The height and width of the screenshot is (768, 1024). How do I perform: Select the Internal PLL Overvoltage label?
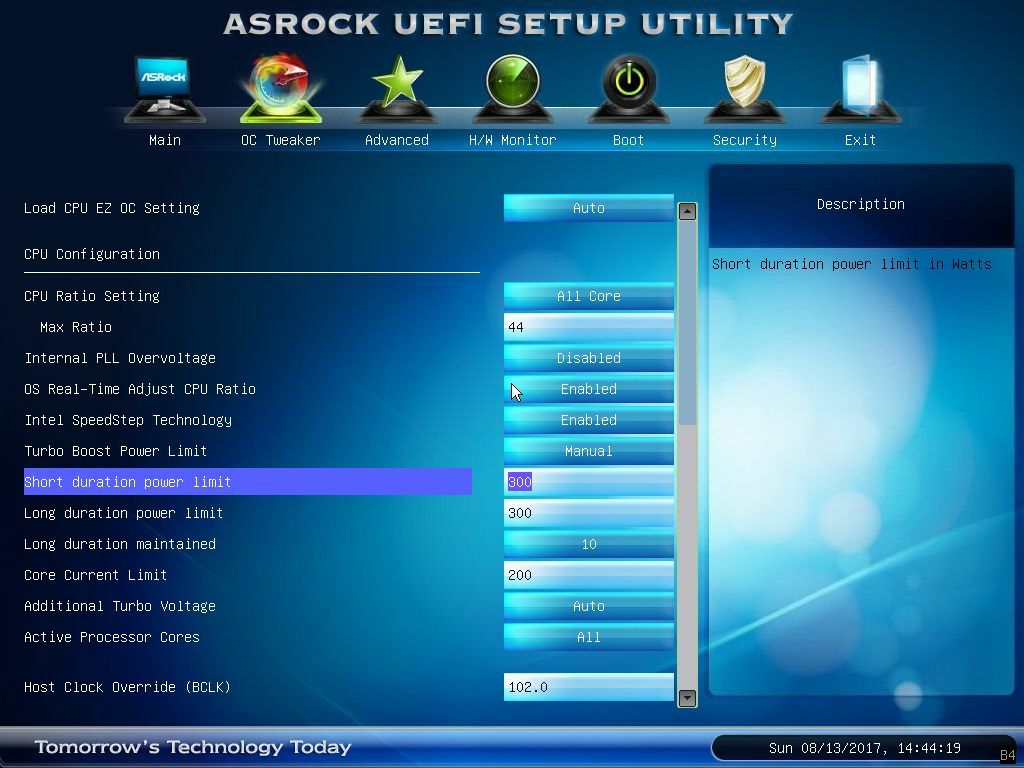(x=120, y=358)
